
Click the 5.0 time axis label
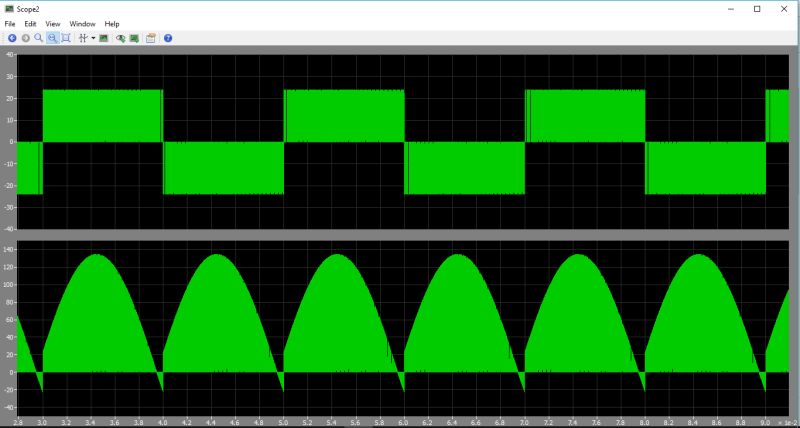[x=284, y=422]
